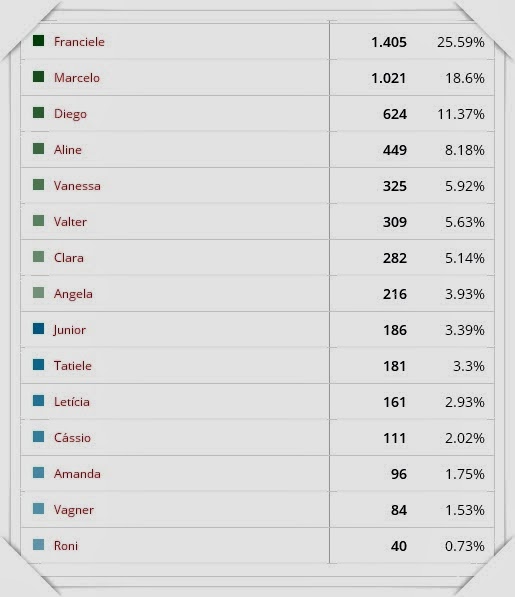
Task: Select the Cássio name link
Action: (x=72, y=437)
